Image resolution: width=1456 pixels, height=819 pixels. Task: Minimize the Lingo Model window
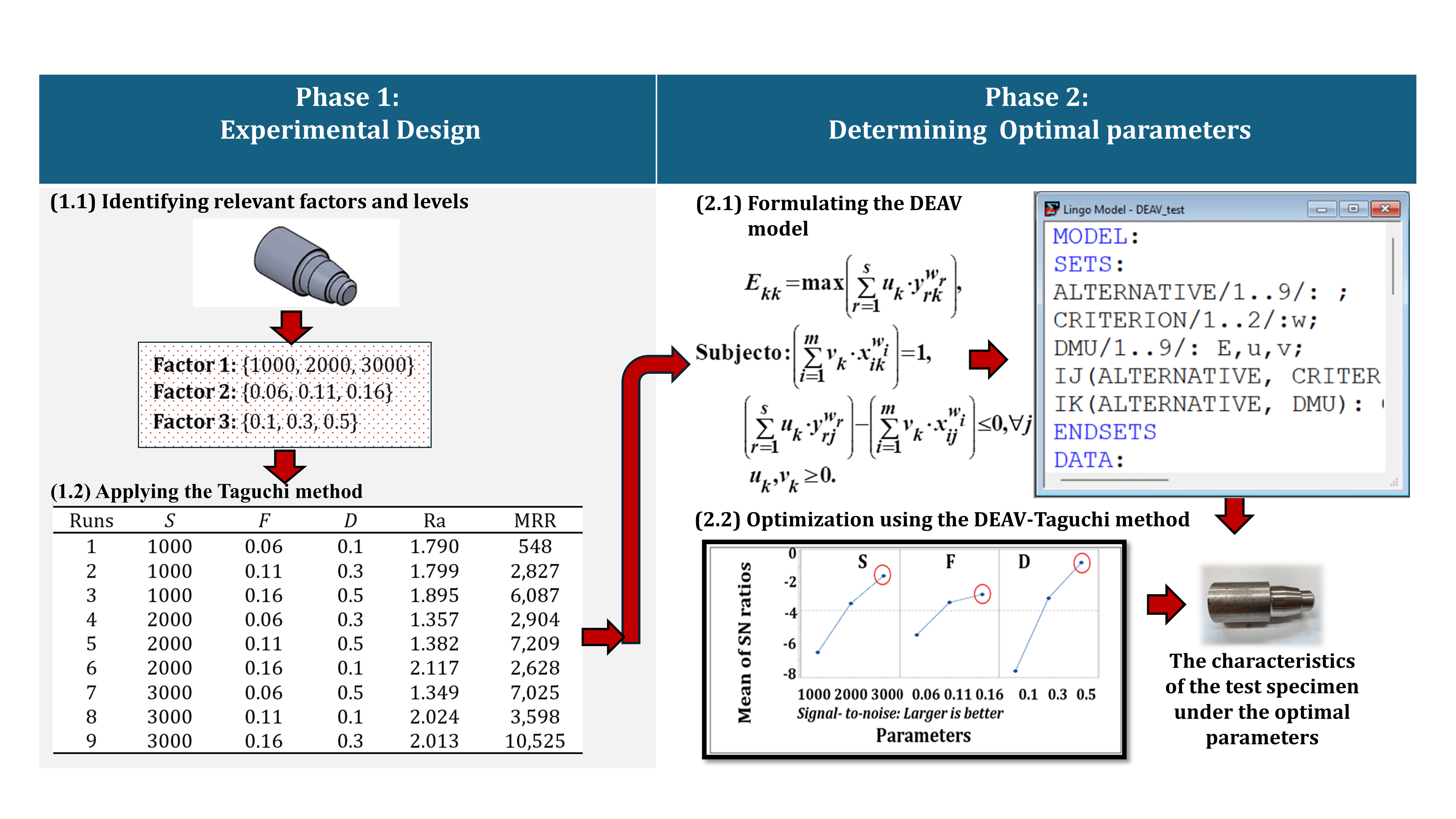(1321, 209)
